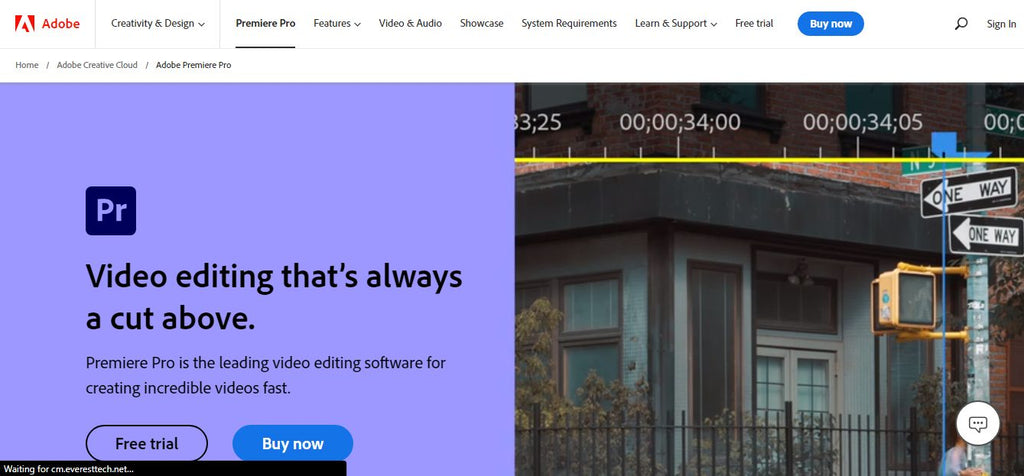Click timecode 00;00;34;05 on ruler

pyautogui.click(x=863, y=122)
